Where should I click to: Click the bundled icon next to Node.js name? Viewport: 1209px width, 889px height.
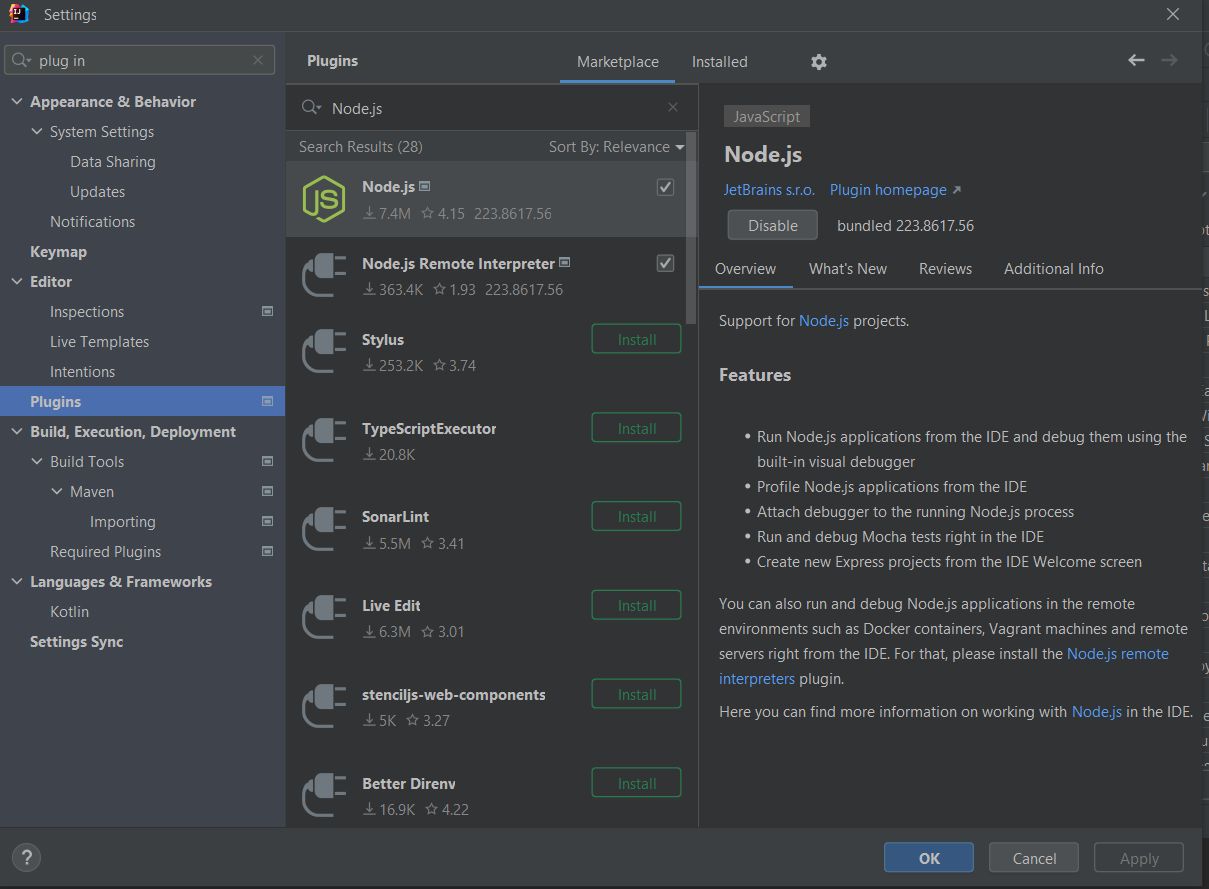(x=425, y=186)
